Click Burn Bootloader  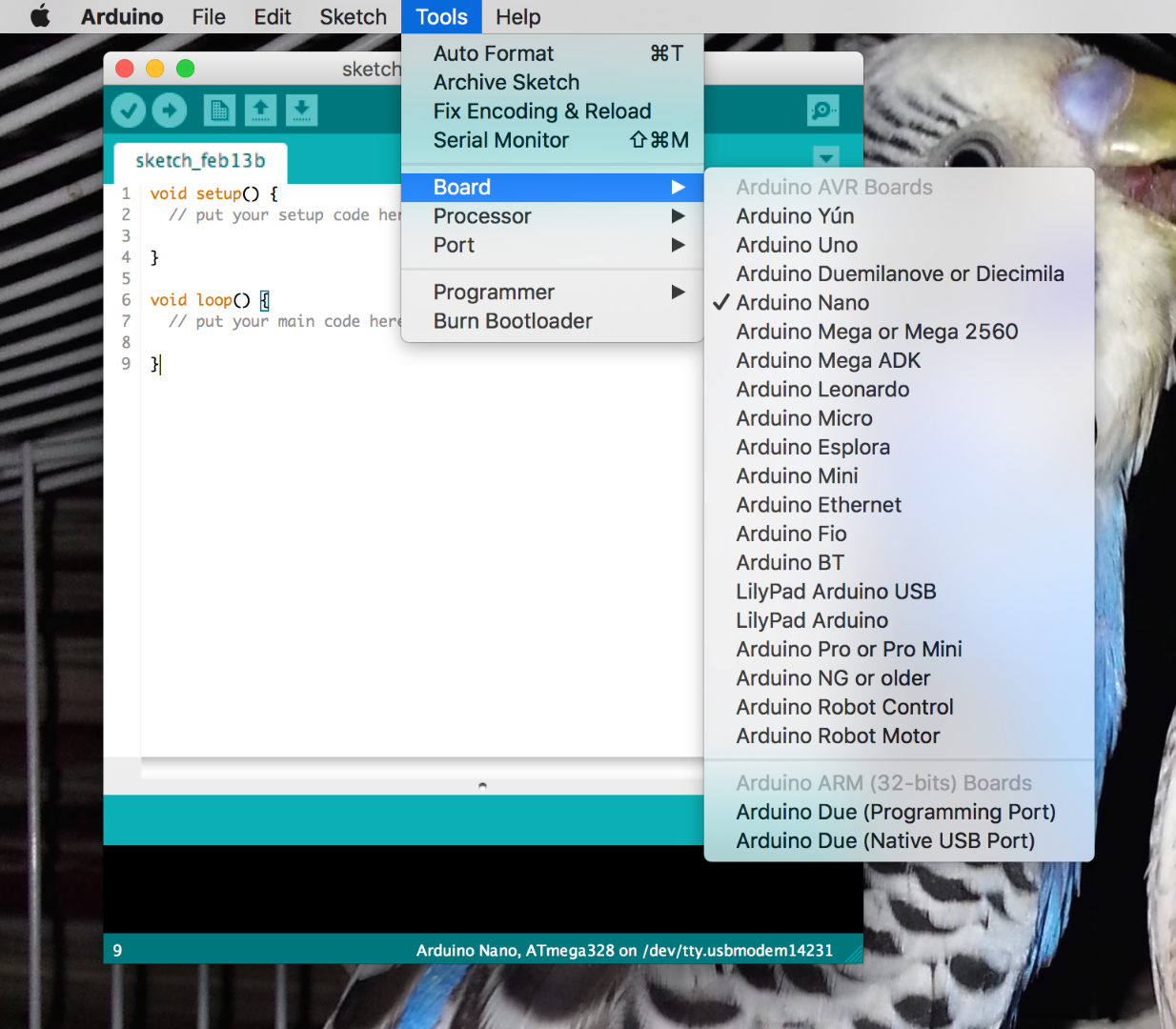tap(512, 321)
